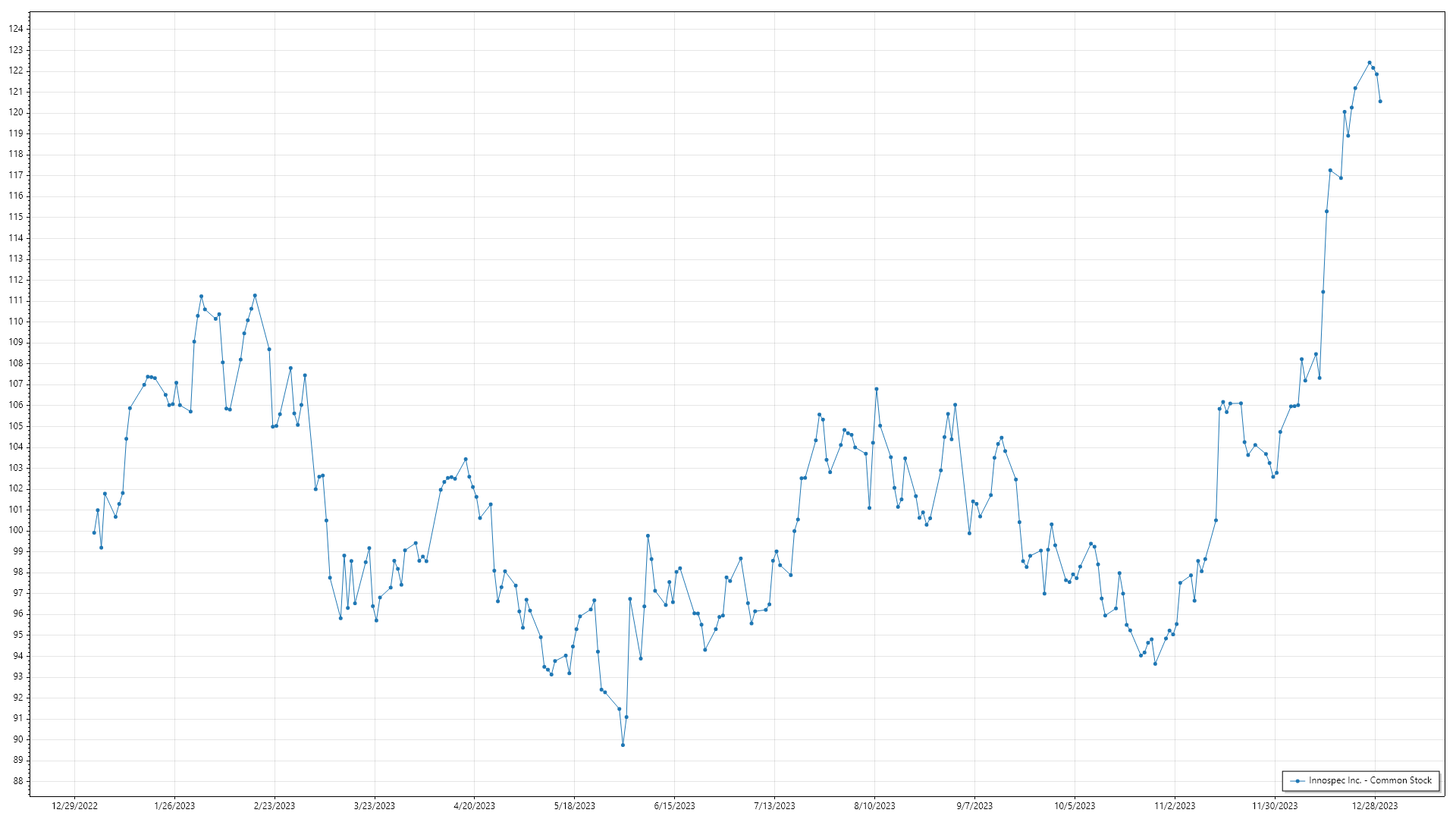Screen dimensions: 1456x819
Task: Click the 100 y-axis value label
Action: (16, 530)
